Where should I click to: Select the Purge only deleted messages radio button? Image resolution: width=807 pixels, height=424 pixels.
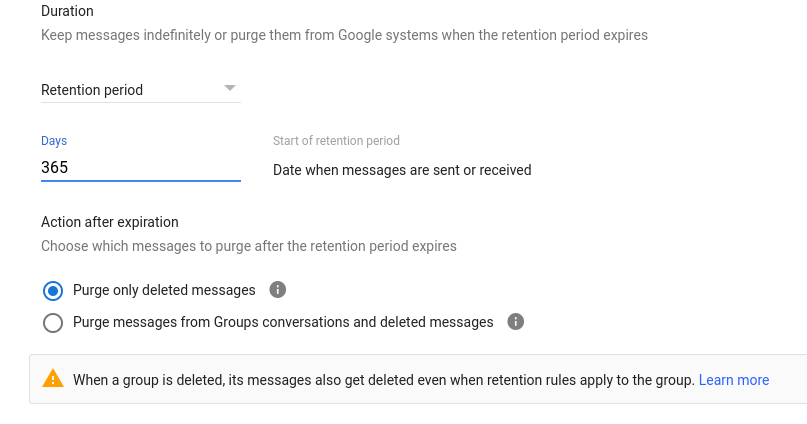(53, 291)
